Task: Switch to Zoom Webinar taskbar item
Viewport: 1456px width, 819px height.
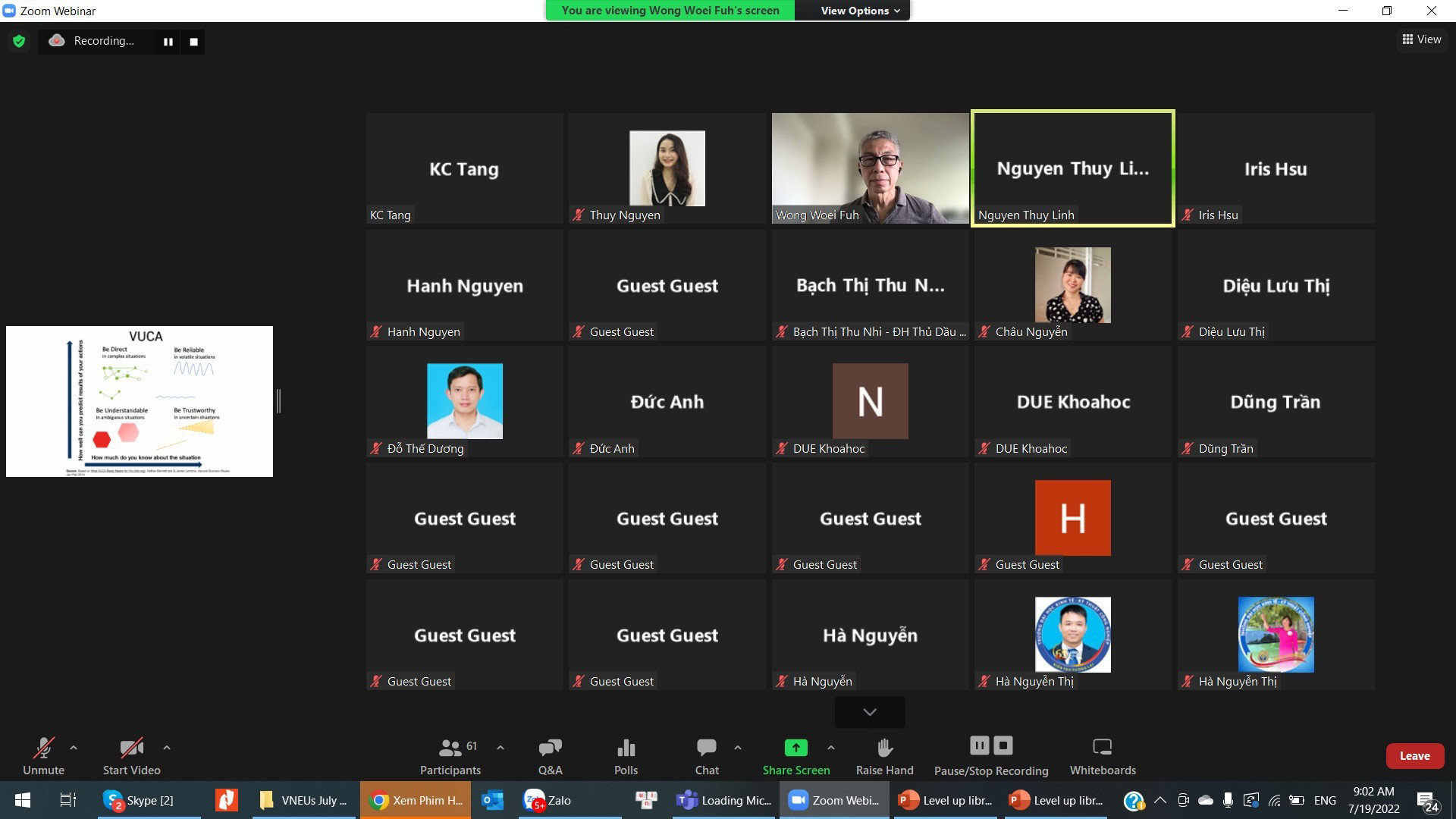Action: (x=834, y=800)
